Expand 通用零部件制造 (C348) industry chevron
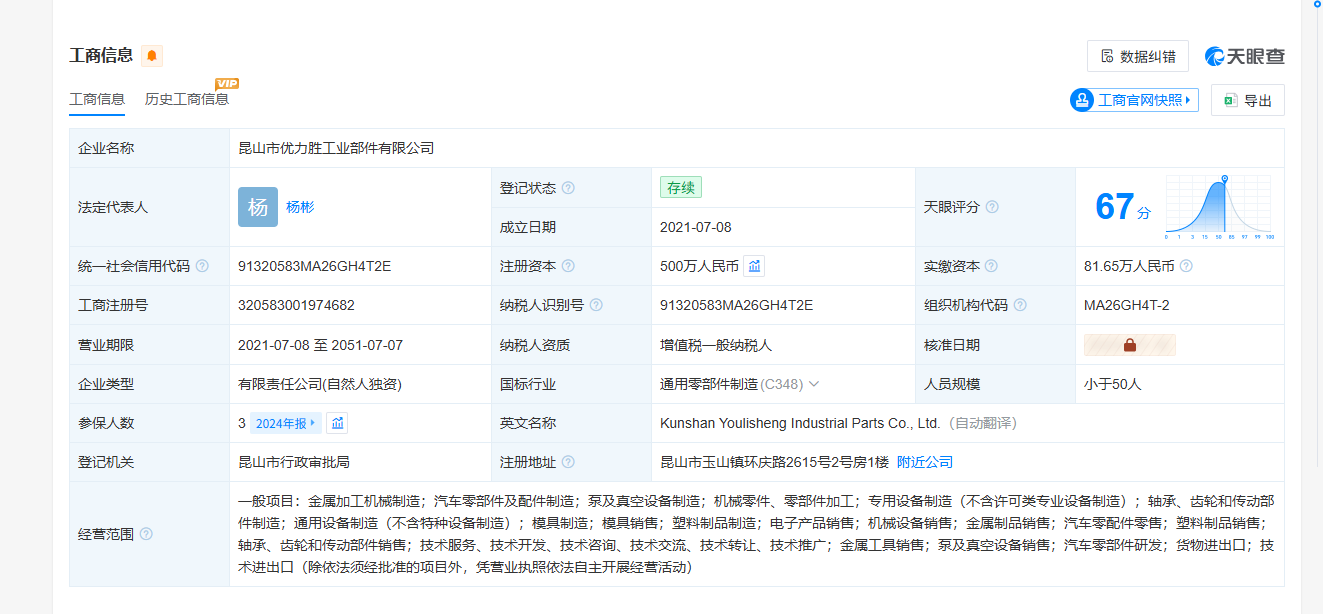The height and width of the screenshot is (614, 1323). point(814,384)
